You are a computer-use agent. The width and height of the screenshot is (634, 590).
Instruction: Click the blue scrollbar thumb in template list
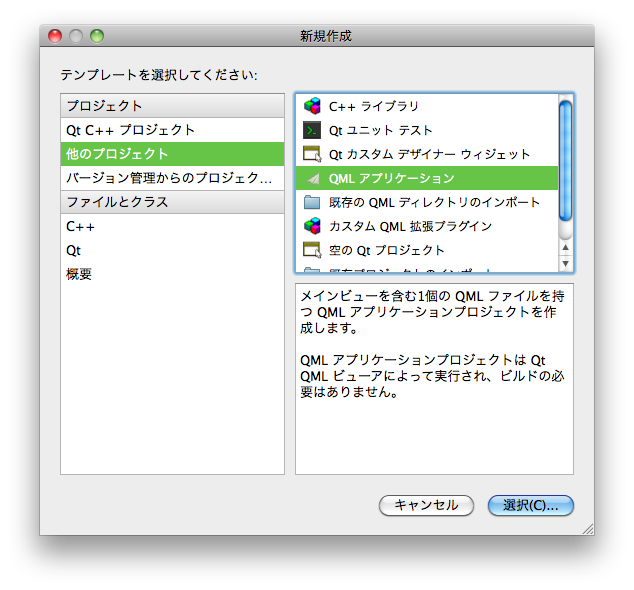(566, 160)
